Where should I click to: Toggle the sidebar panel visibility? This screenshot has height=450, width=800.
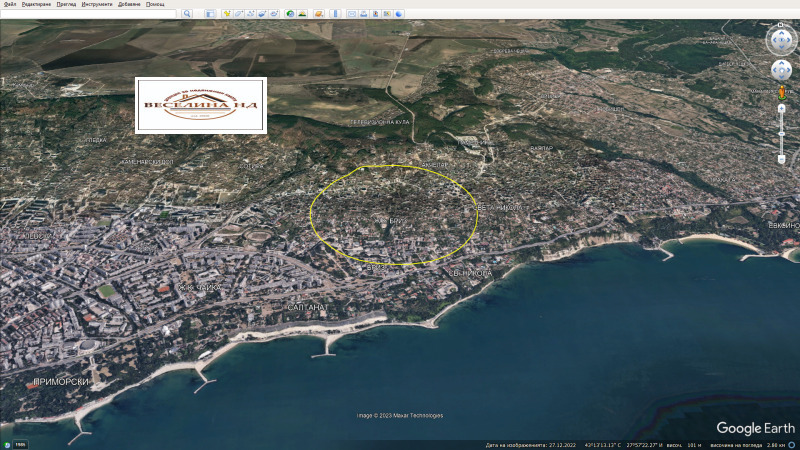pyautogui.click(x=210, y=14)
